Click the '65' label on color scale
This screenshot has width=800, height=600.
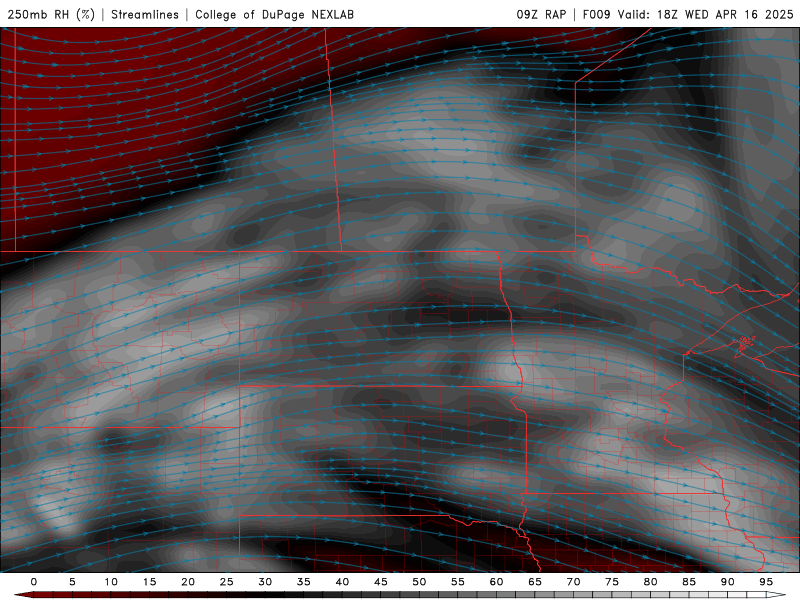[535, 582]
